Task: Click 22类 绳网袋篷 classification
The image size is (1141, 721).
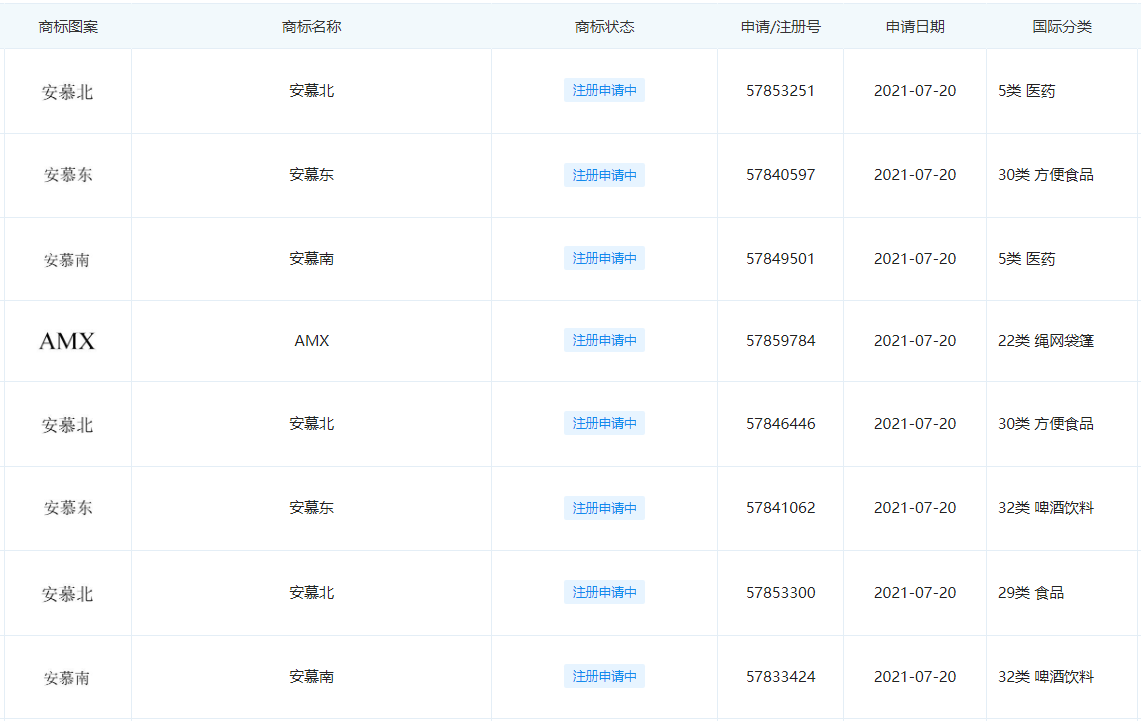Action: (x=1046, y=340)
